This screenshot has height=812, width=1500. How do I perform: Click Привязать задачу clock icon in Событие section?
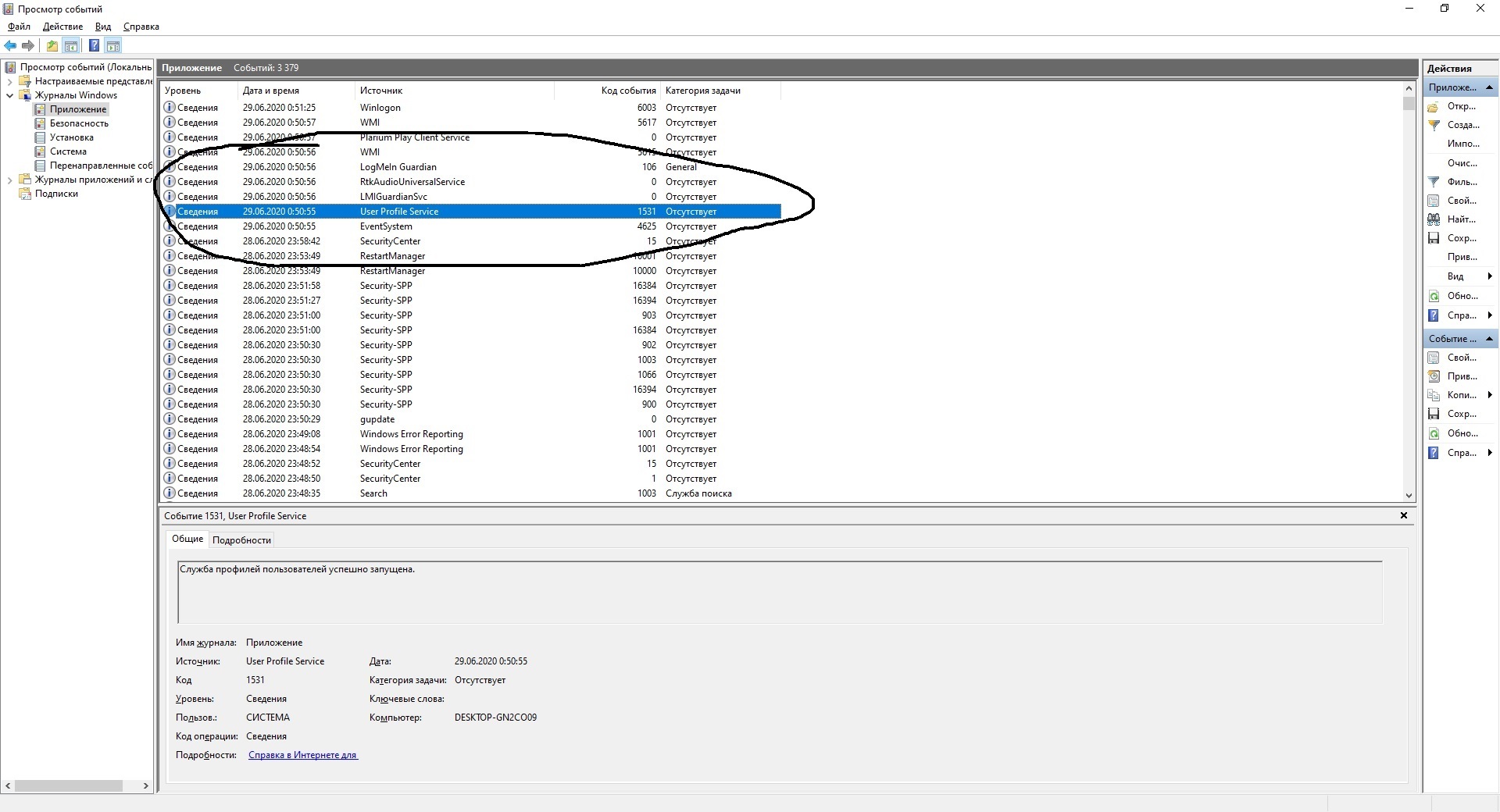[x=1434, y=376]
